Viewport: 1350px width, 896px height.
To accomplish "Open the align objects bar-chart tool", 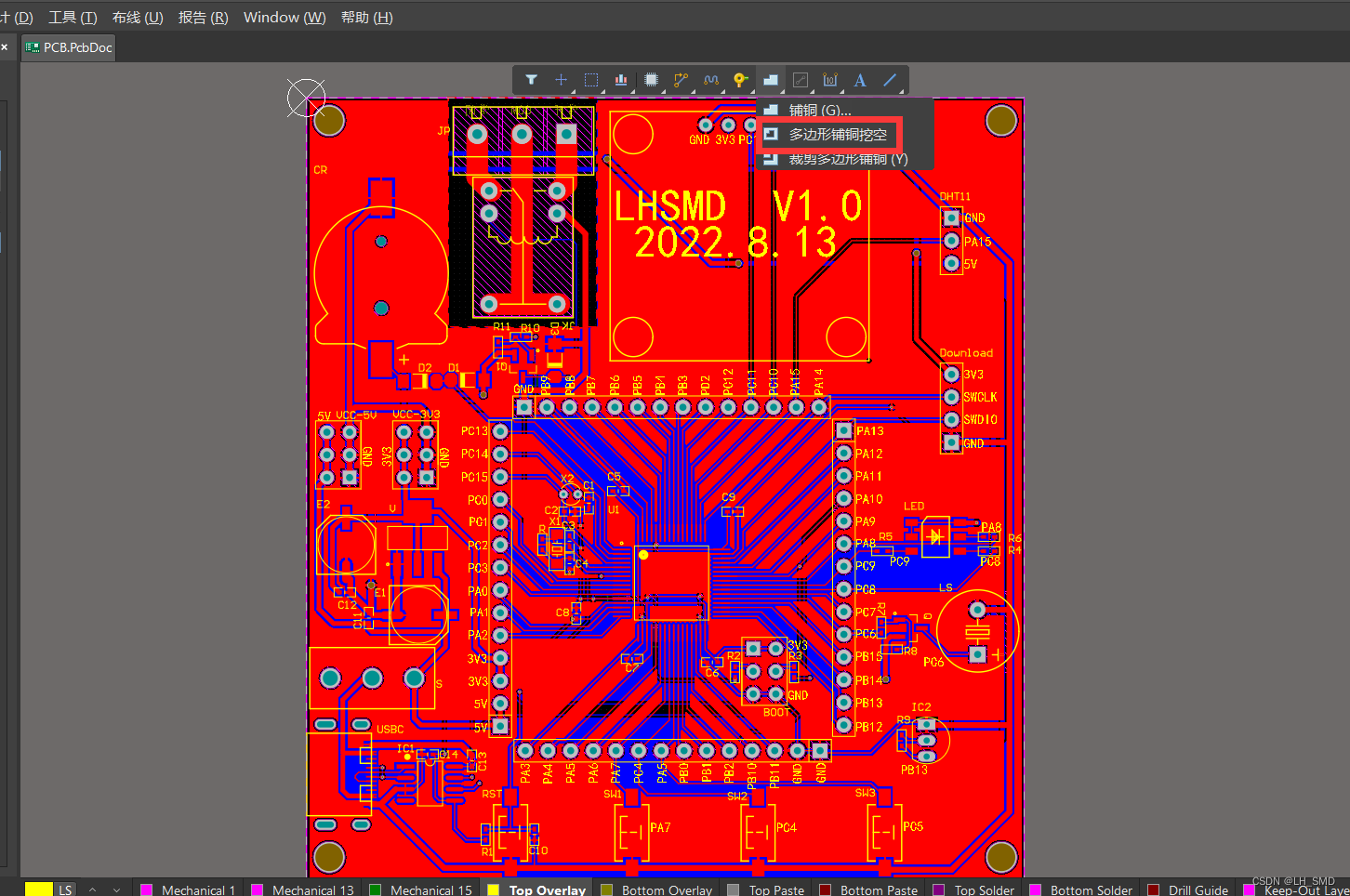I will point(621,80).
